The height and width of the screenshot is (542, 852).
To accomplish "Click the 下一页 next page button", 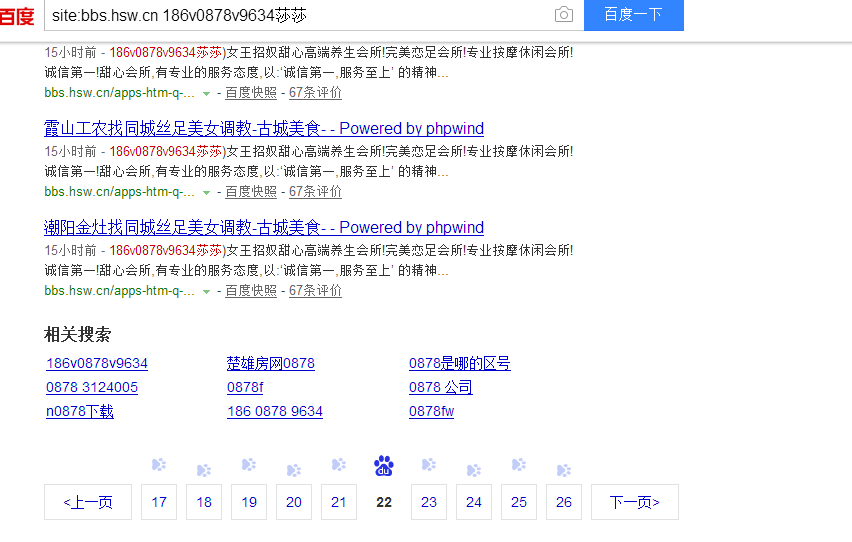I will pyautogui.click(x=634, y=502).
